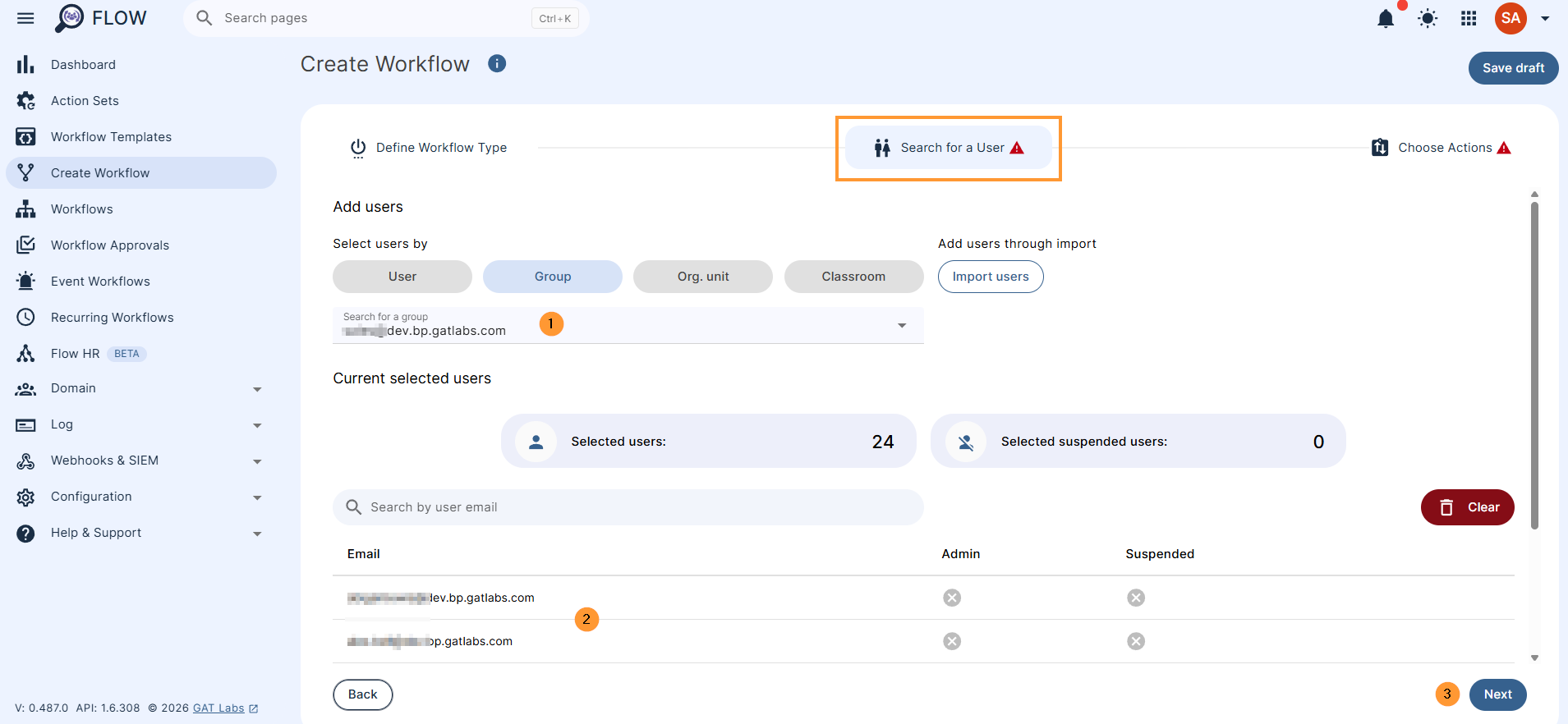Select users by Classroom
Screen dimensions: 1568x724
853,277
